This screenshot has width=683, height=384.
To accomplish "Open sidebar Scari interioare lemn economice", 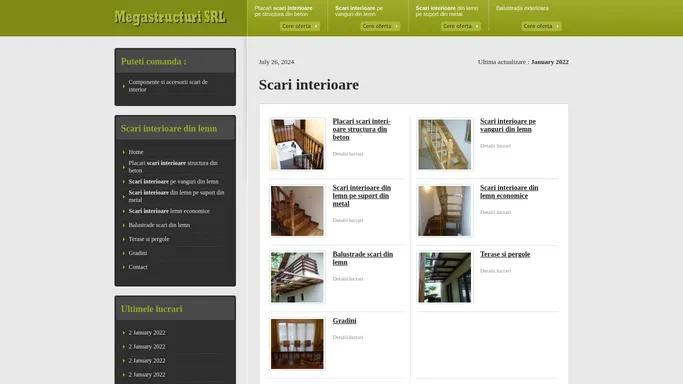I will click(169, 211).
